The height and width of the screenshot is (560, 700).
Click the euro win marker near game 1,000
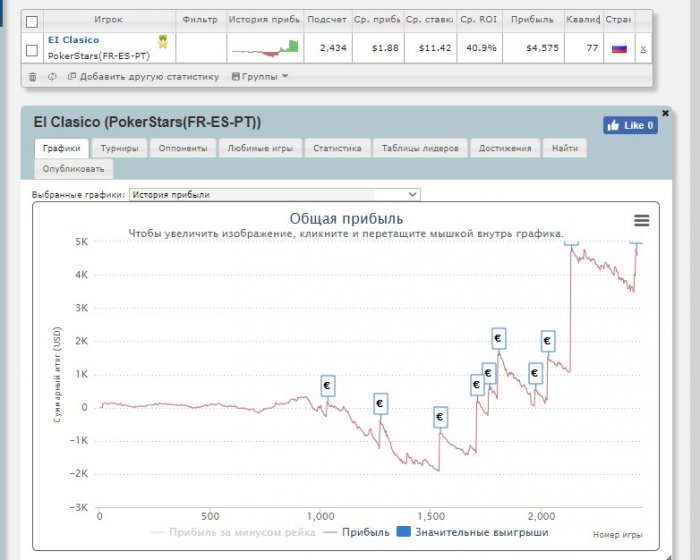(x=328, y=386)
